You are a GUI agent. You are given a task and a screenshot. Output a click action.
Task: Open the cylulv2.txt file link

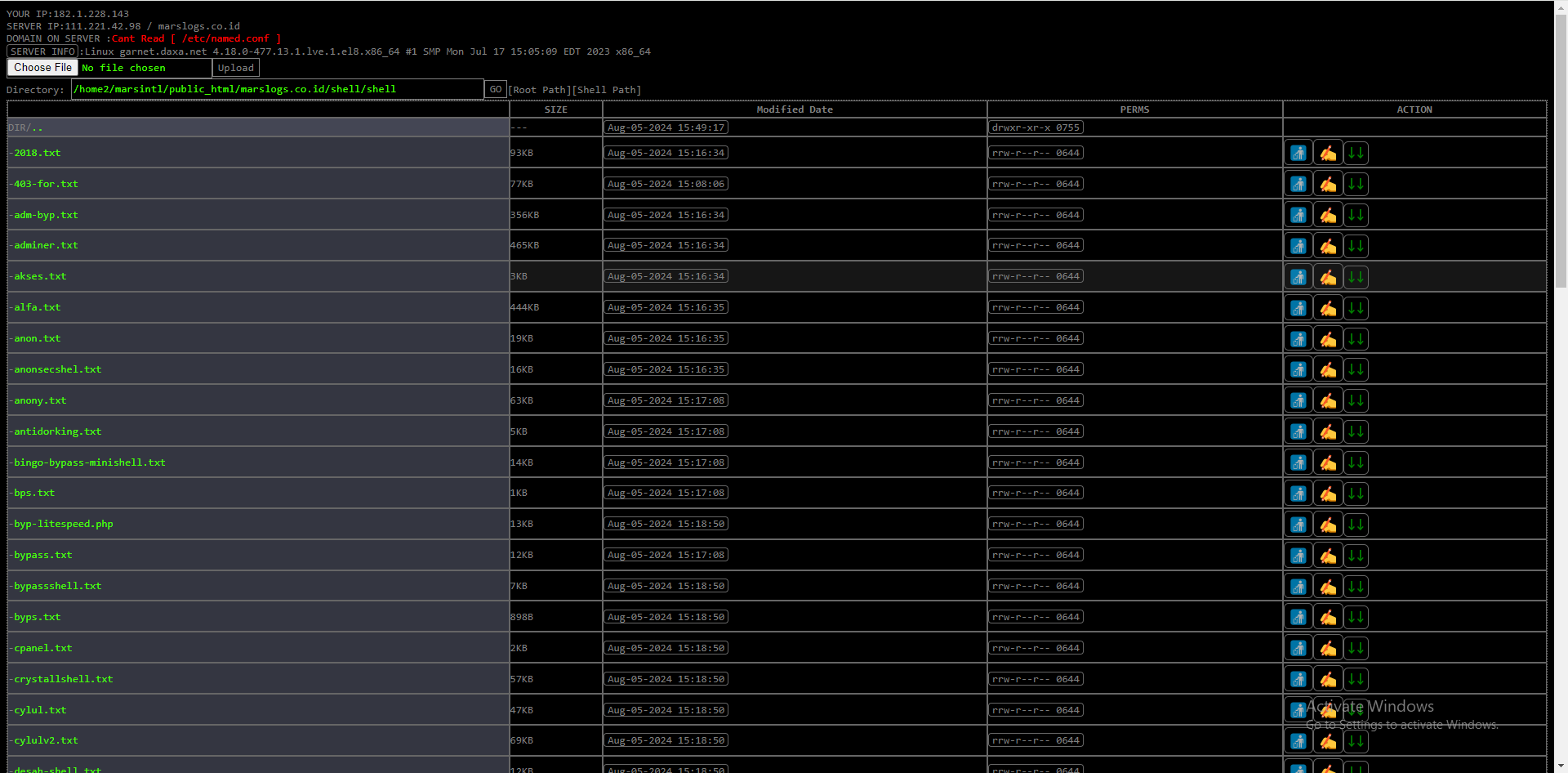[x=46, y=740]
